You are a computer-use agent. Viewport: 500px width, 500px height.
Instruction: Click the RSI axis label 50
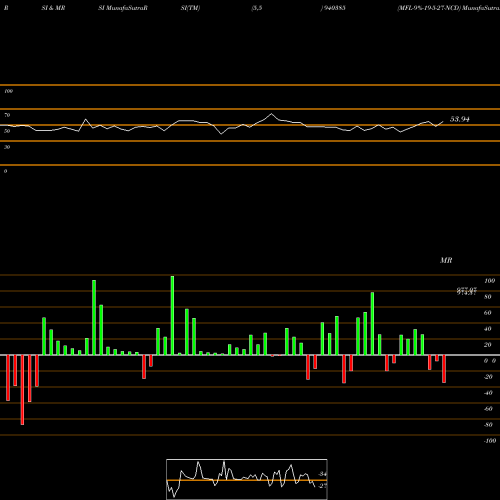pyautogui.click(x=7, y=131)
